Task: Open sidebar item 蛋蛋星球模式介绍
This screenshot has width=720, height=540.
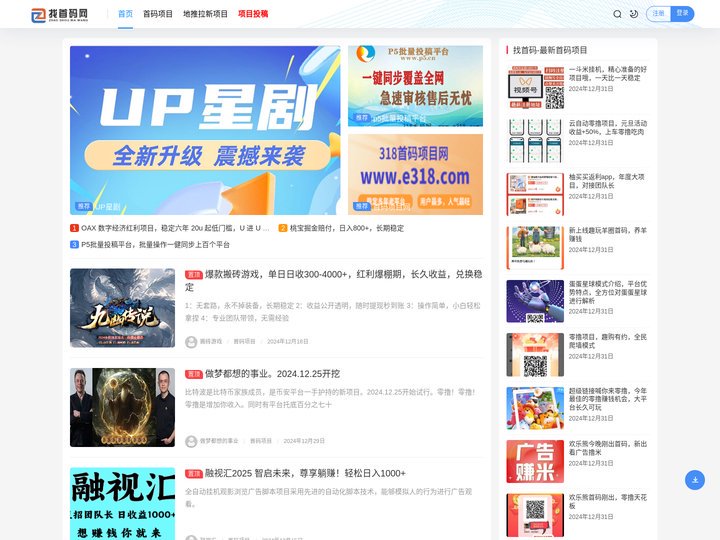Action: point(608,292)
